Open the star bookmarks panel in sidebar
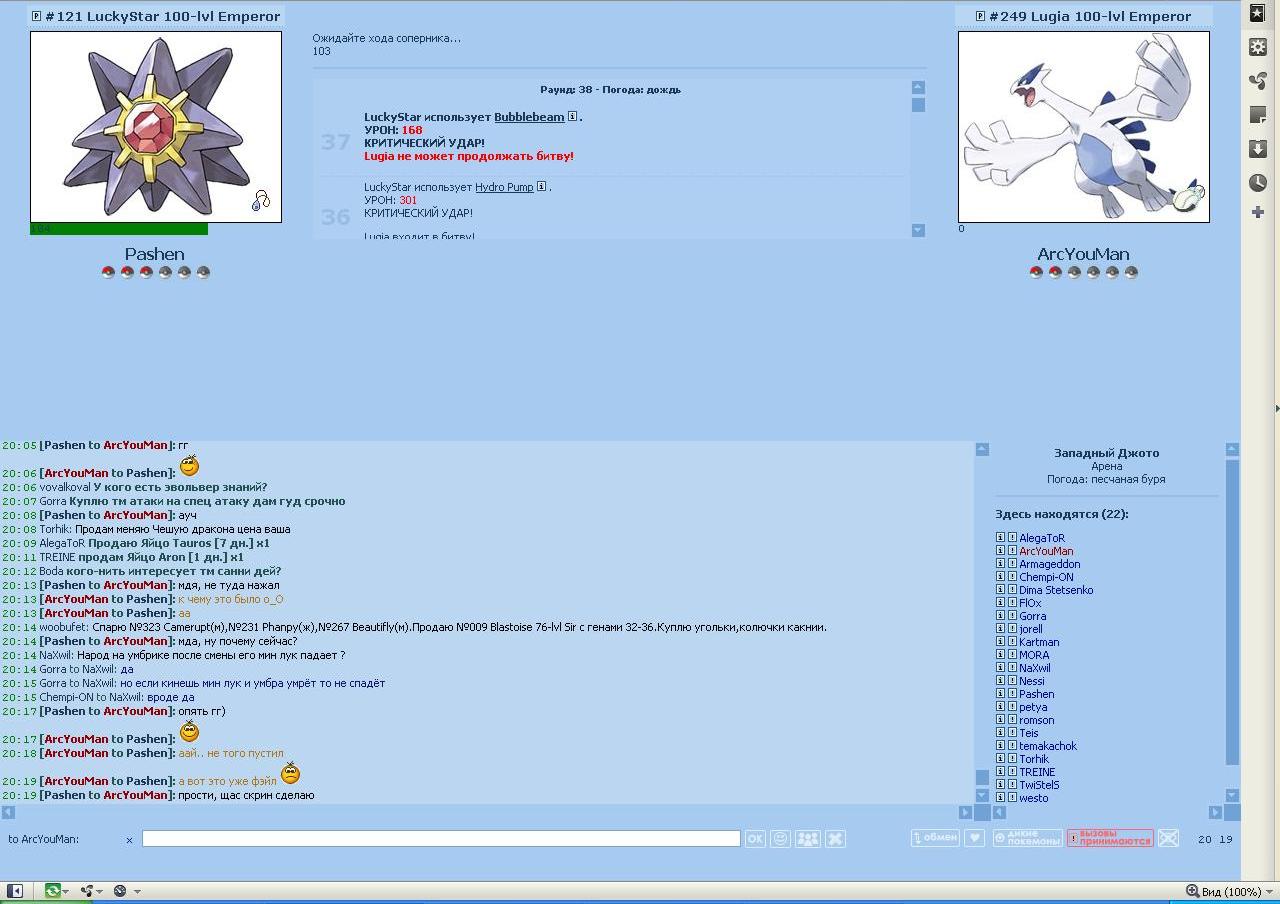 1258,13
